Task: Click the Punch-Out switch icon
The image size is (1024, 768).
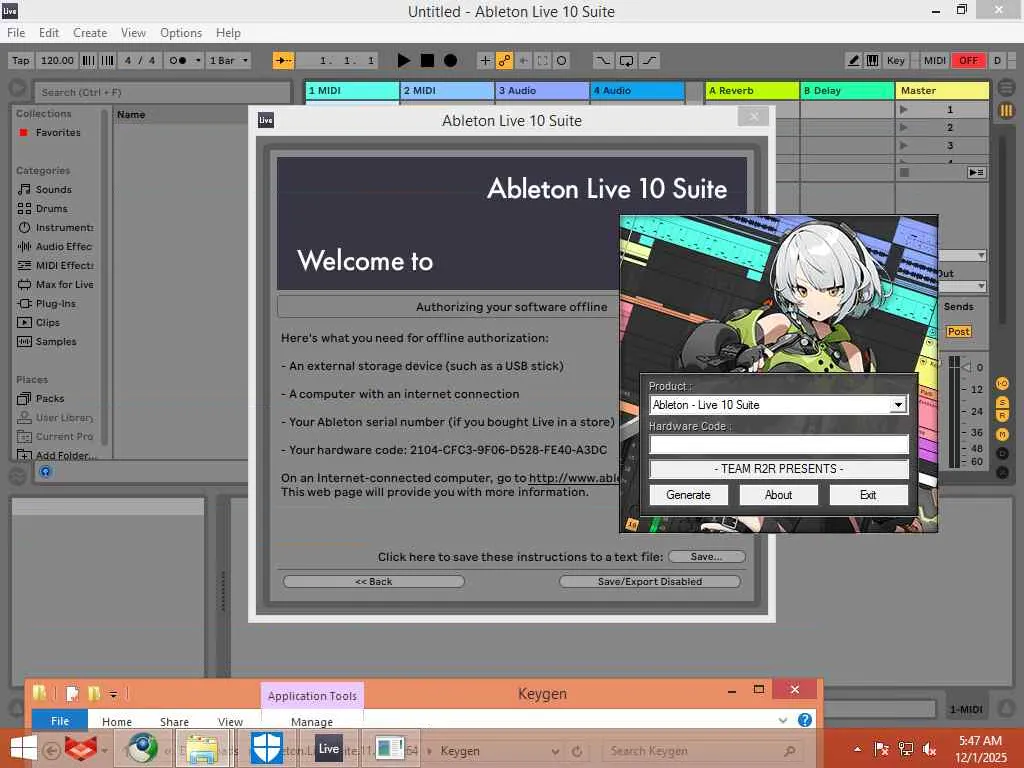Action: pos(650,61)
